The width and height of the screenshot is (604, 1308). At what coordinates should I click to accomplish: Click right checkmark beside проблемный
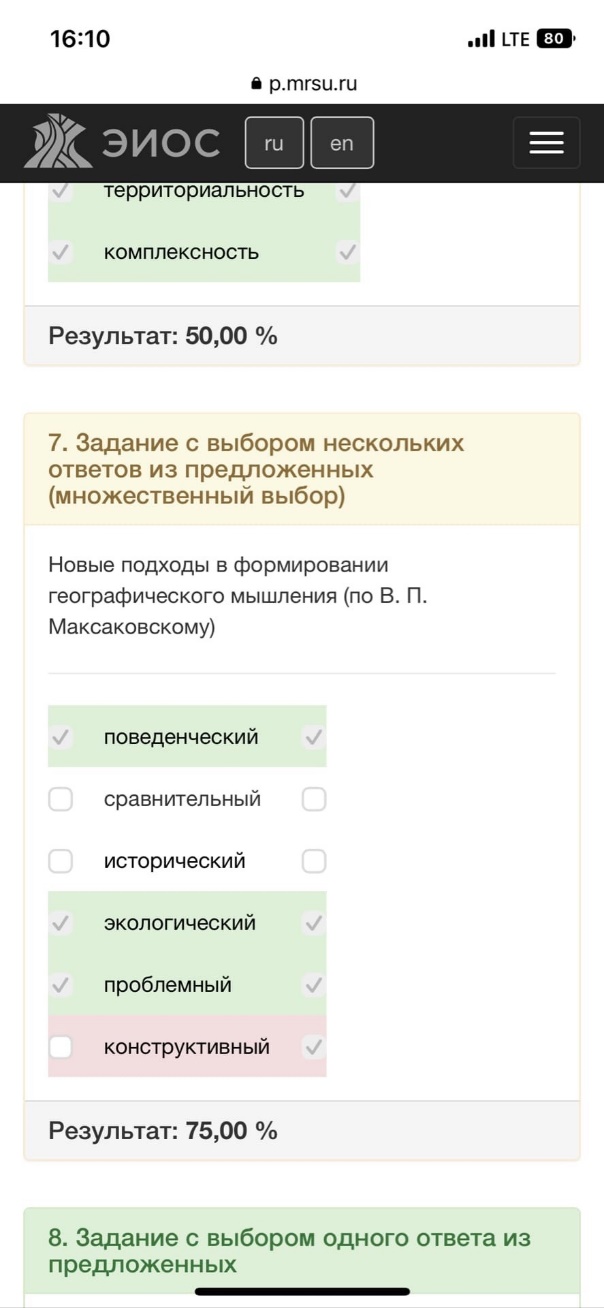(314, 985)
